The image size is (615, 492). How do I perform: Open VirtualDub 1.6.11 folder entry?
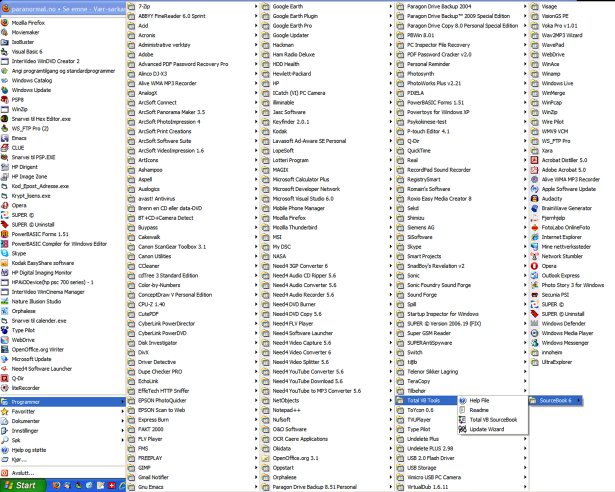pos(461,487)
